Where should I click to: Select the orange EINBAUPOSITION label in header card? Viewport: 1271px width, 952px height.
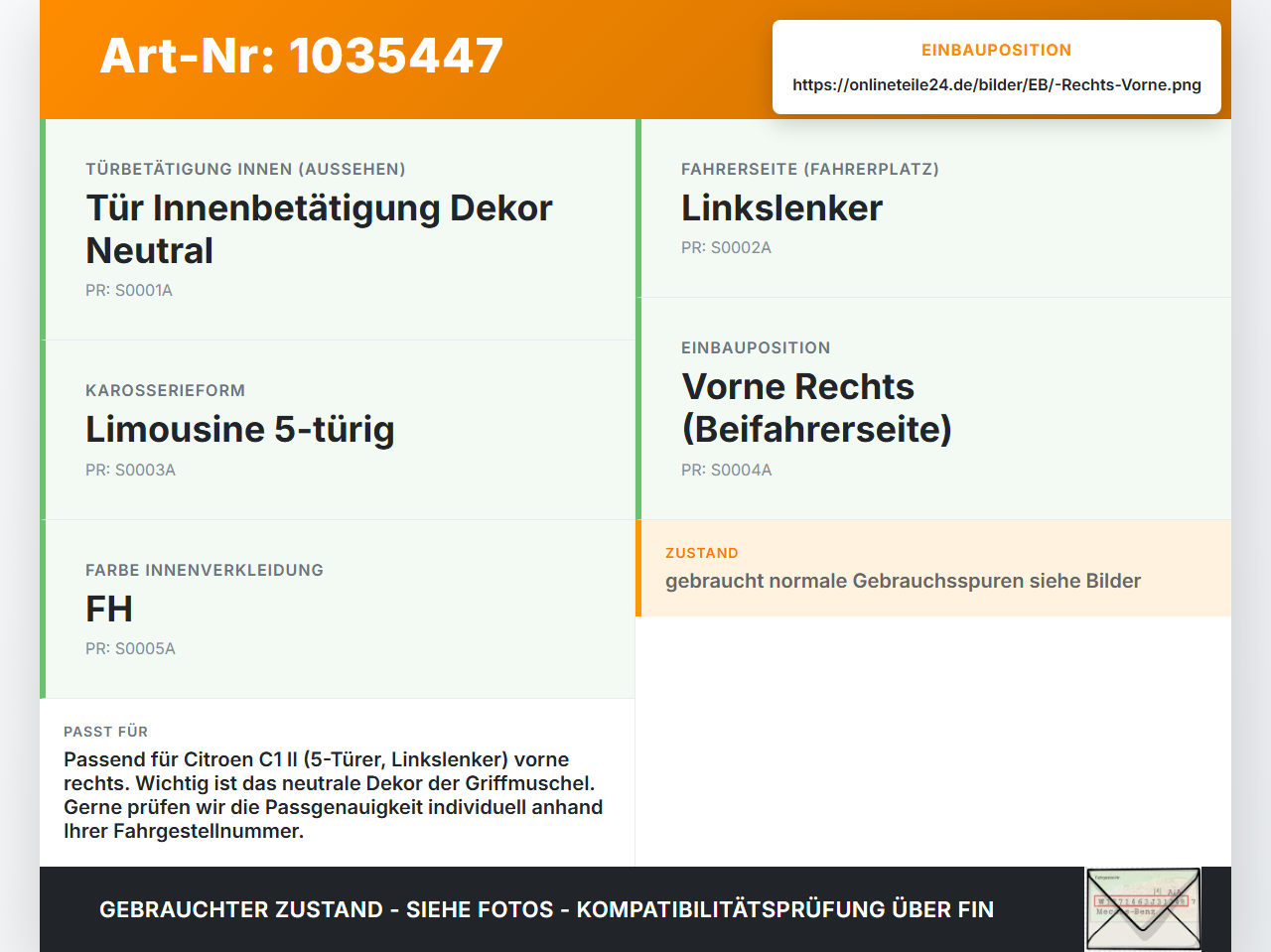click(997, 50)
